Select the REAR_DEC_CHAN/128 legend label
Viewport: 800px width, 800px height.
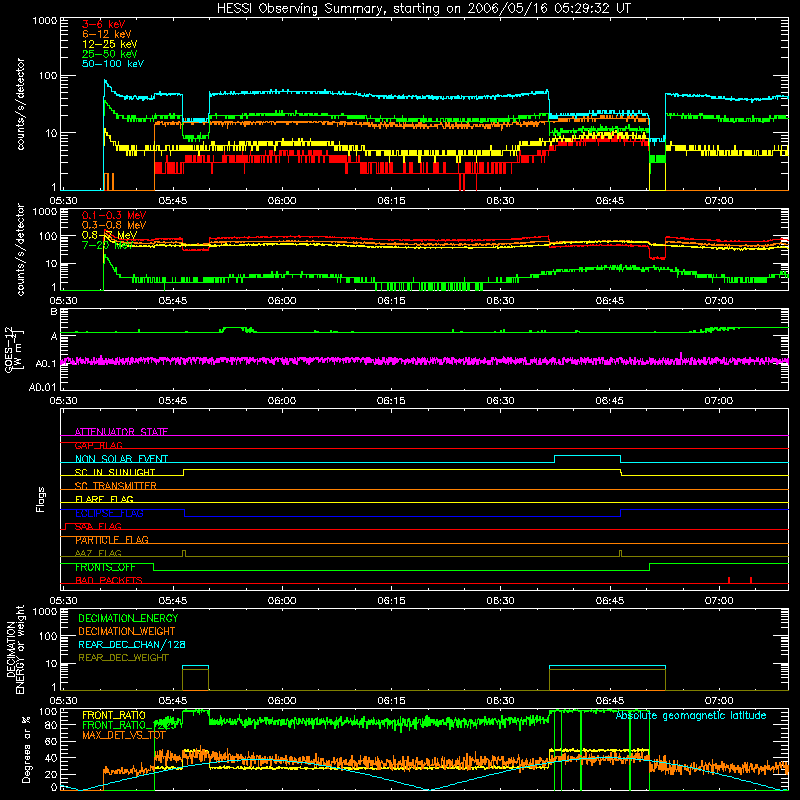(x=132, y=644)
